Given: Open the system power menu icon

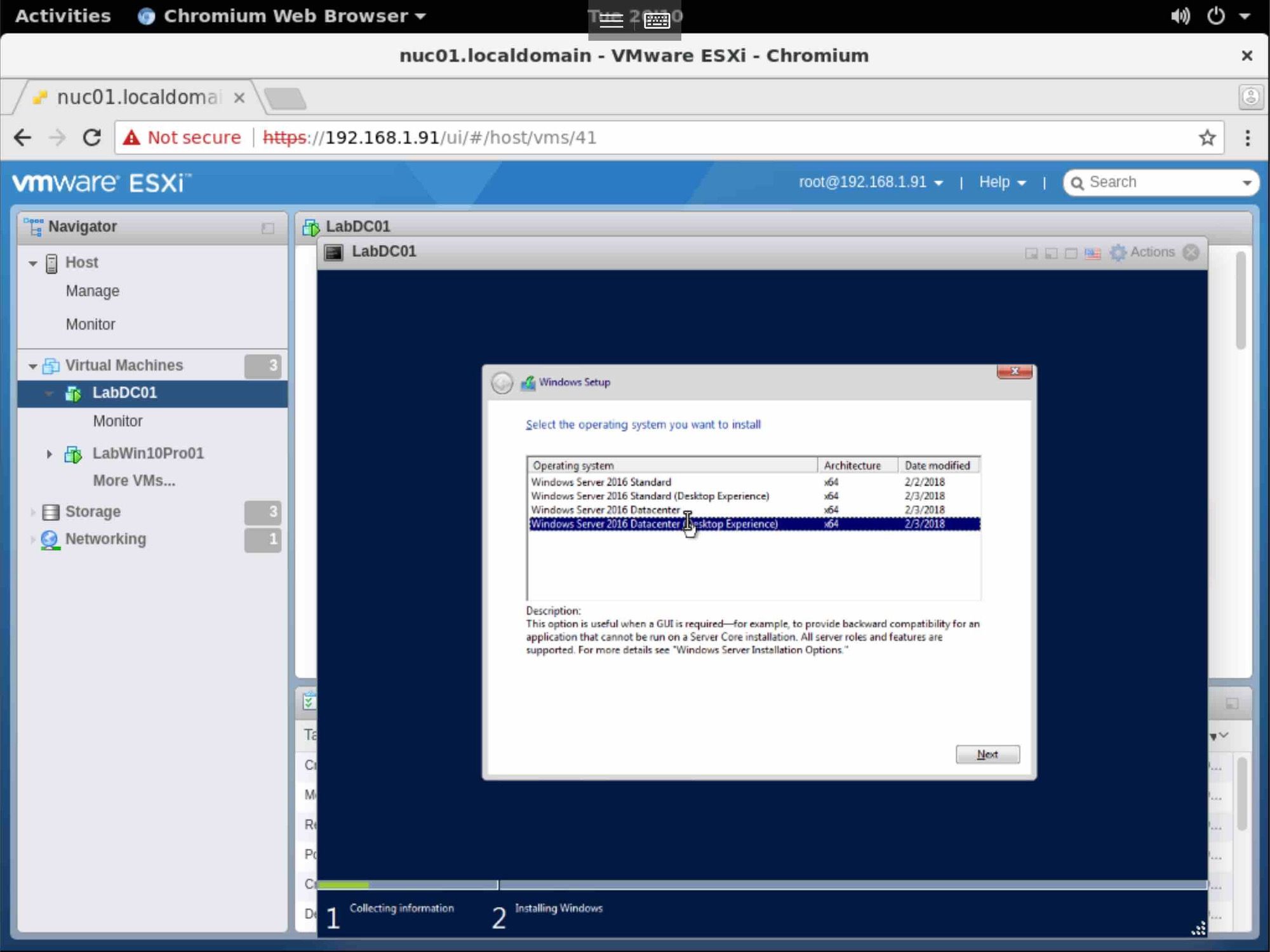Looking at the screenshot, I should 1215,16.
